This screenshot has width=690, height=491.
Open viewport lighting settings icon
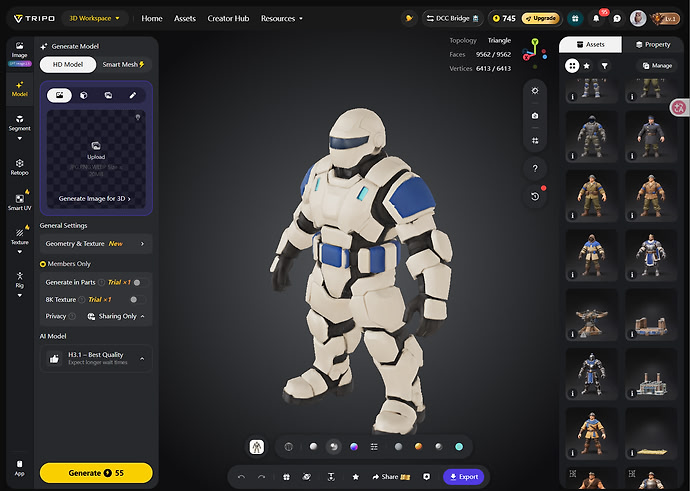[x=535, y=91]
